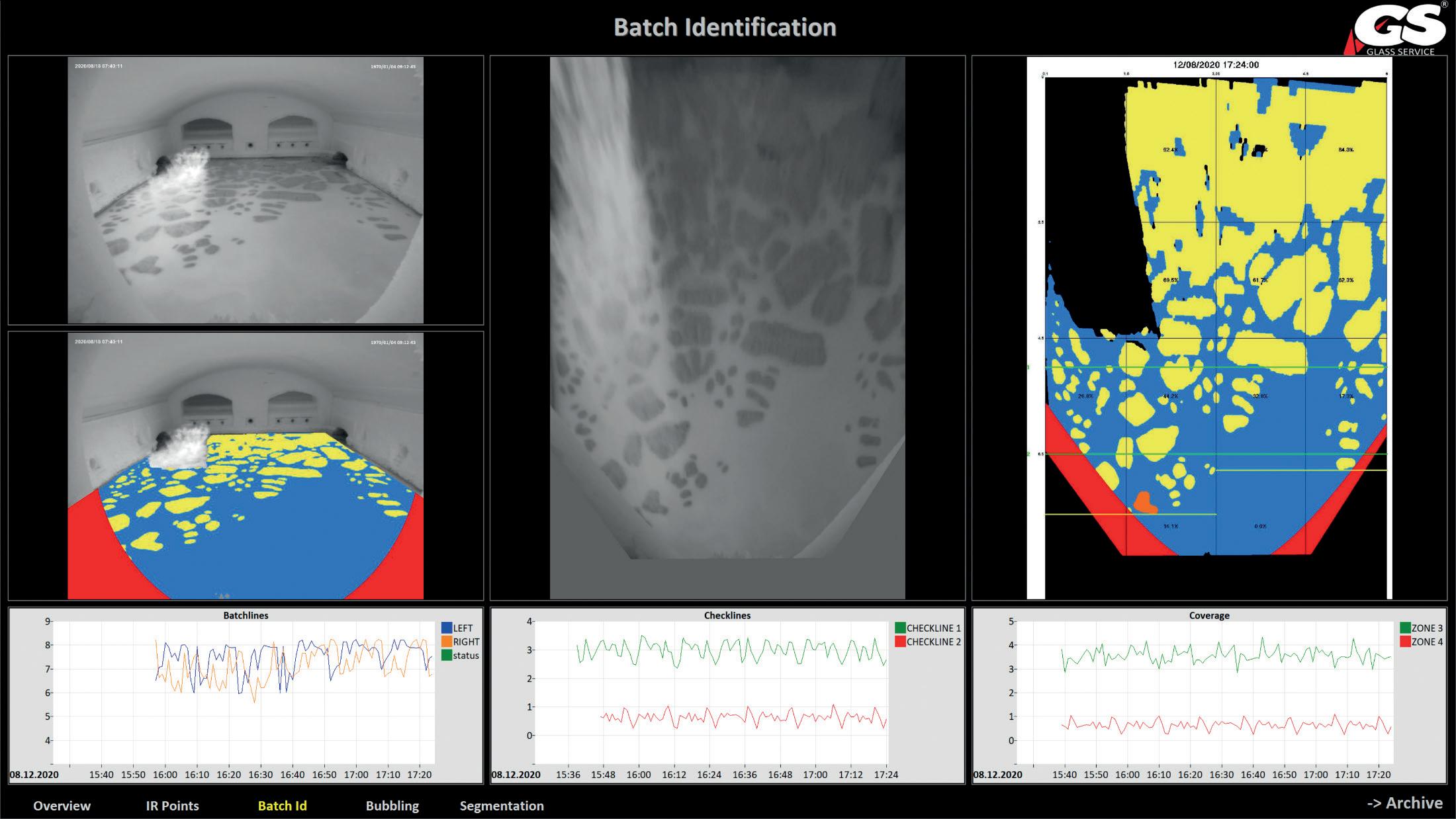Open the Archive link
Screen dimensions: 1456x819
[1404, 802]
